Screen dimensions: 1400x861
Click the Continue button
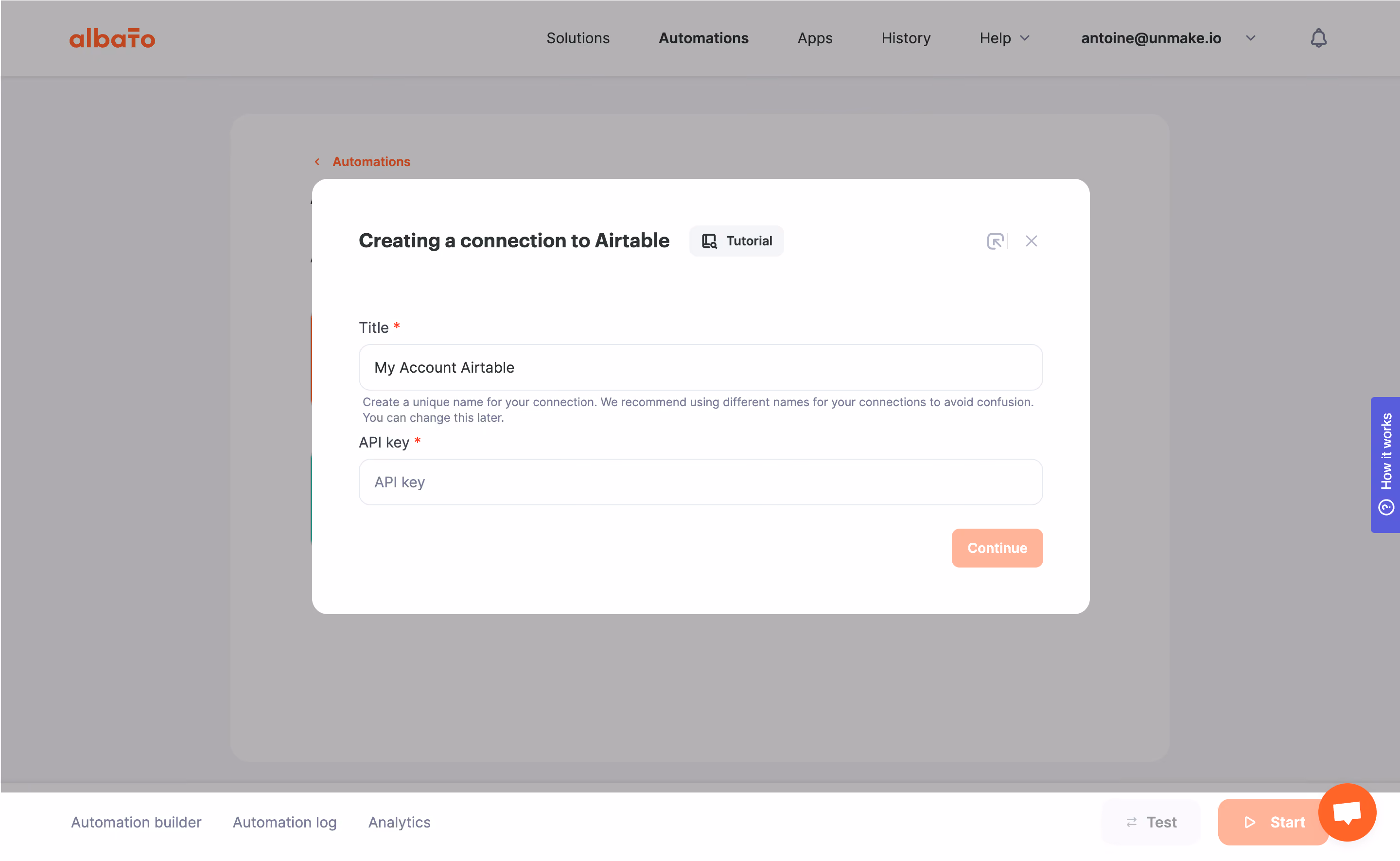tap(997, 548)
